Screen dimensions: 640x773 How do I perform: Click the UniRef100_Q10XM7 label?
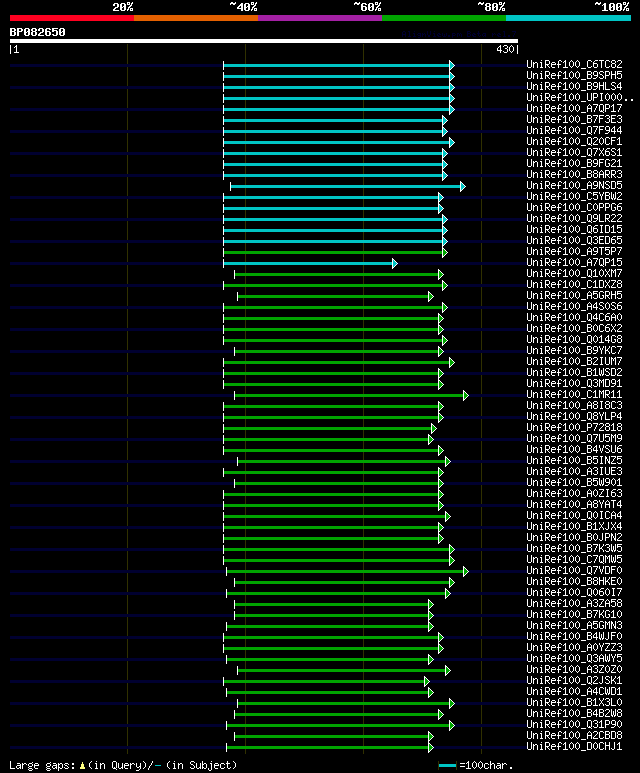point(574,274)
